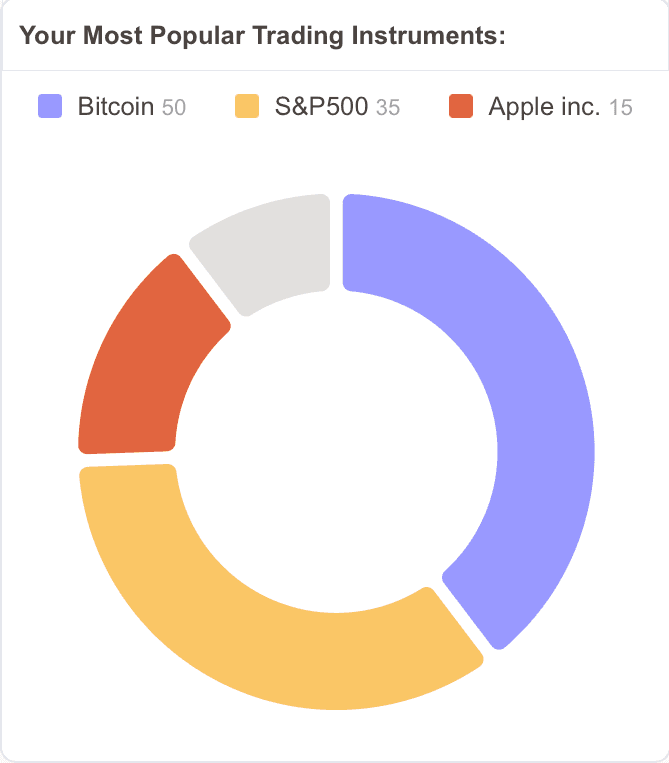Toggle the Apple inc. series legend label

[544, 107]
